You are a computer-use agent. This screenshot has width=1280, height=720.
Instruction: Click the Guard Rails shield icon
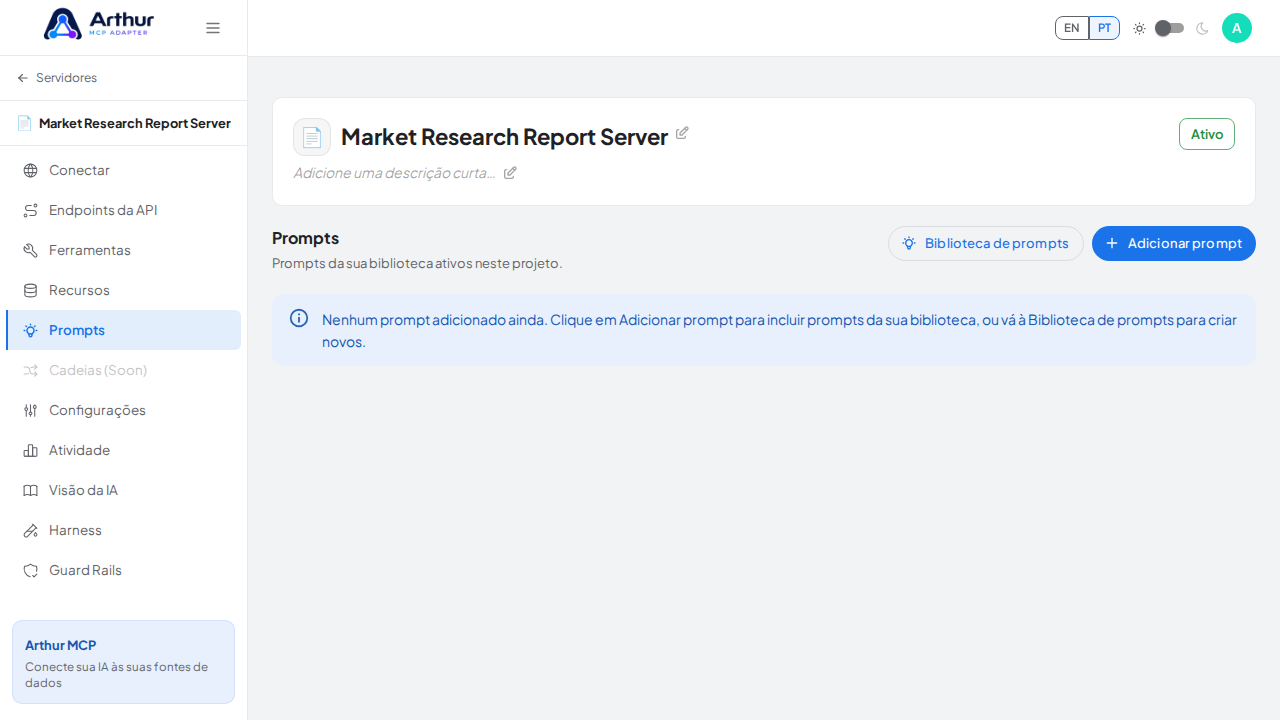[30, 570]
